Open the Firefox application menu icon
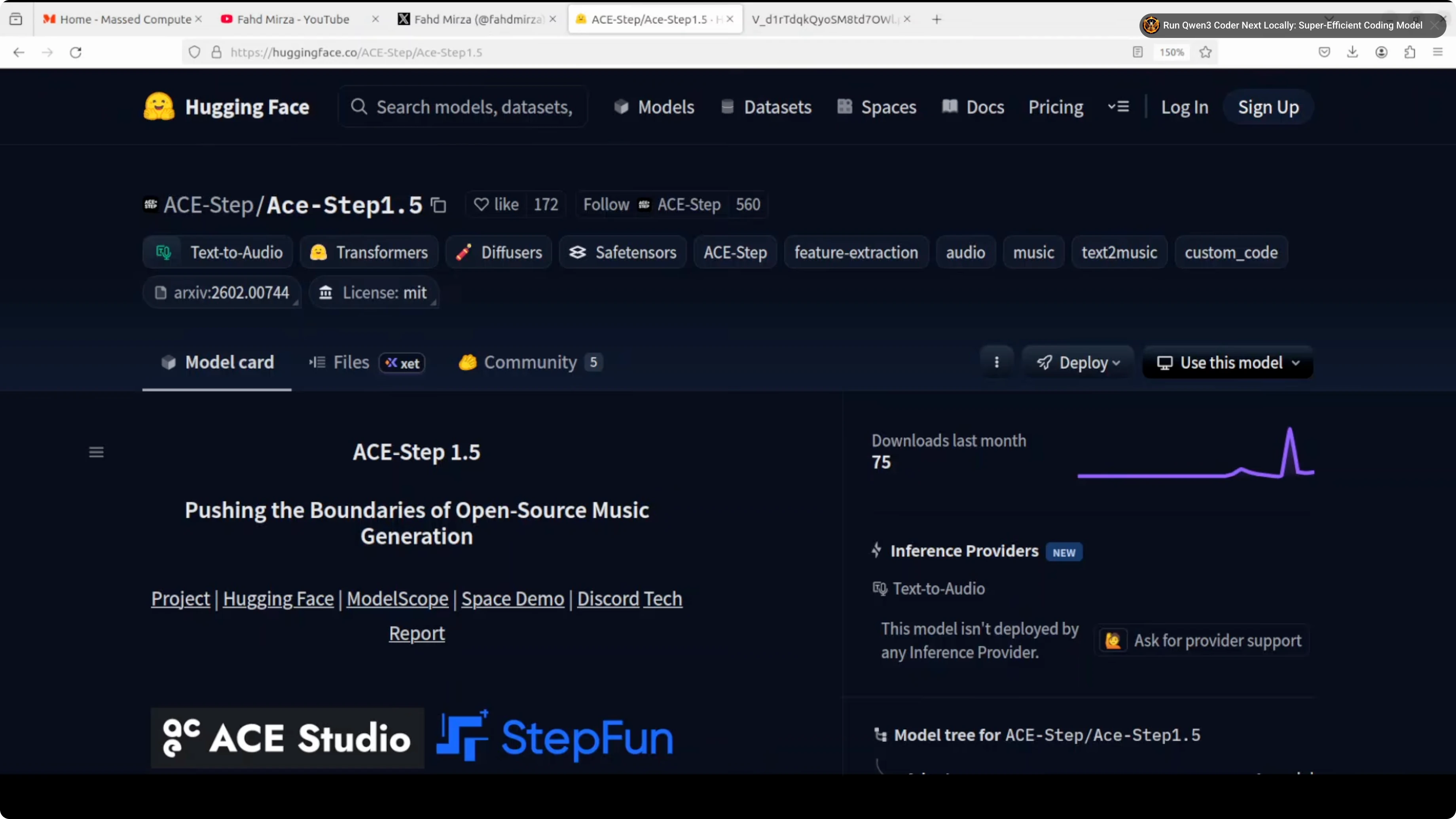Screen dimensions: 1456x819 [x=1438, y=52]
